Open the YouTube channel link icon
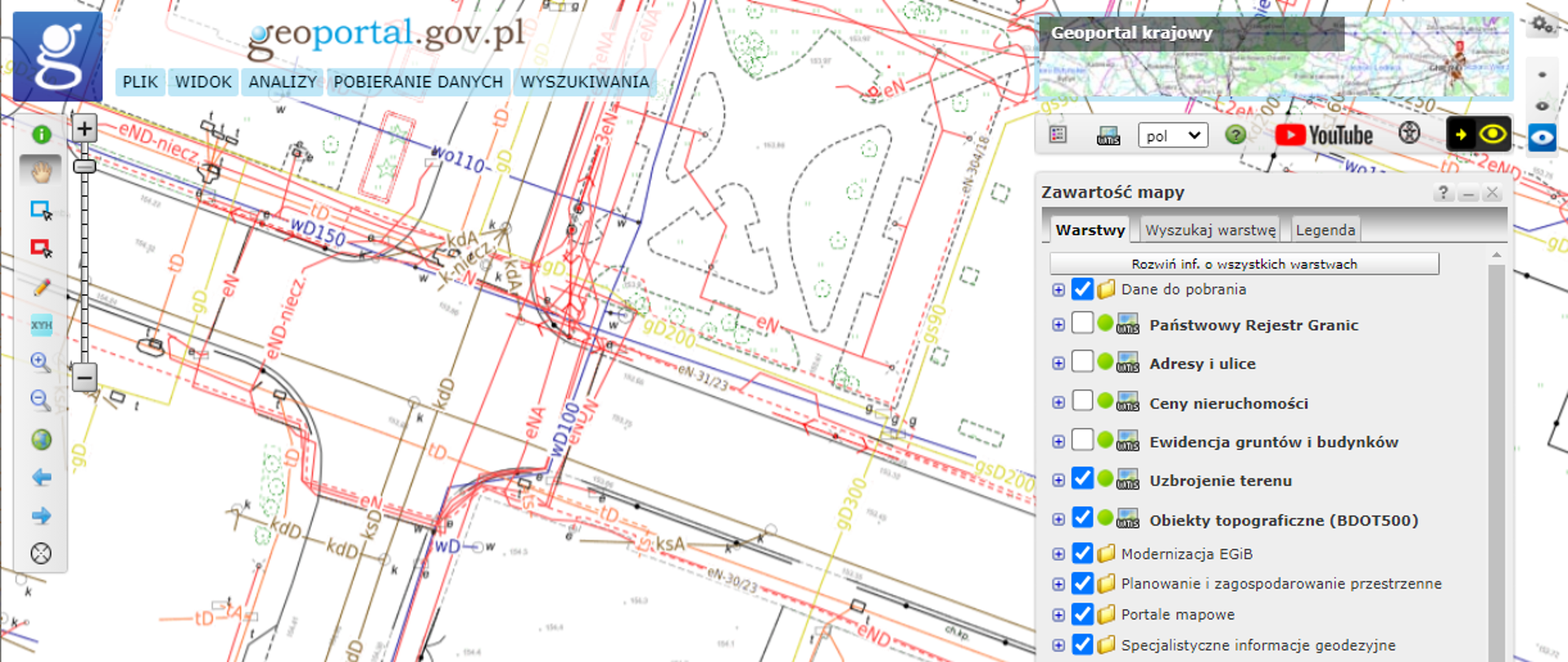 tap(1323, 135)
